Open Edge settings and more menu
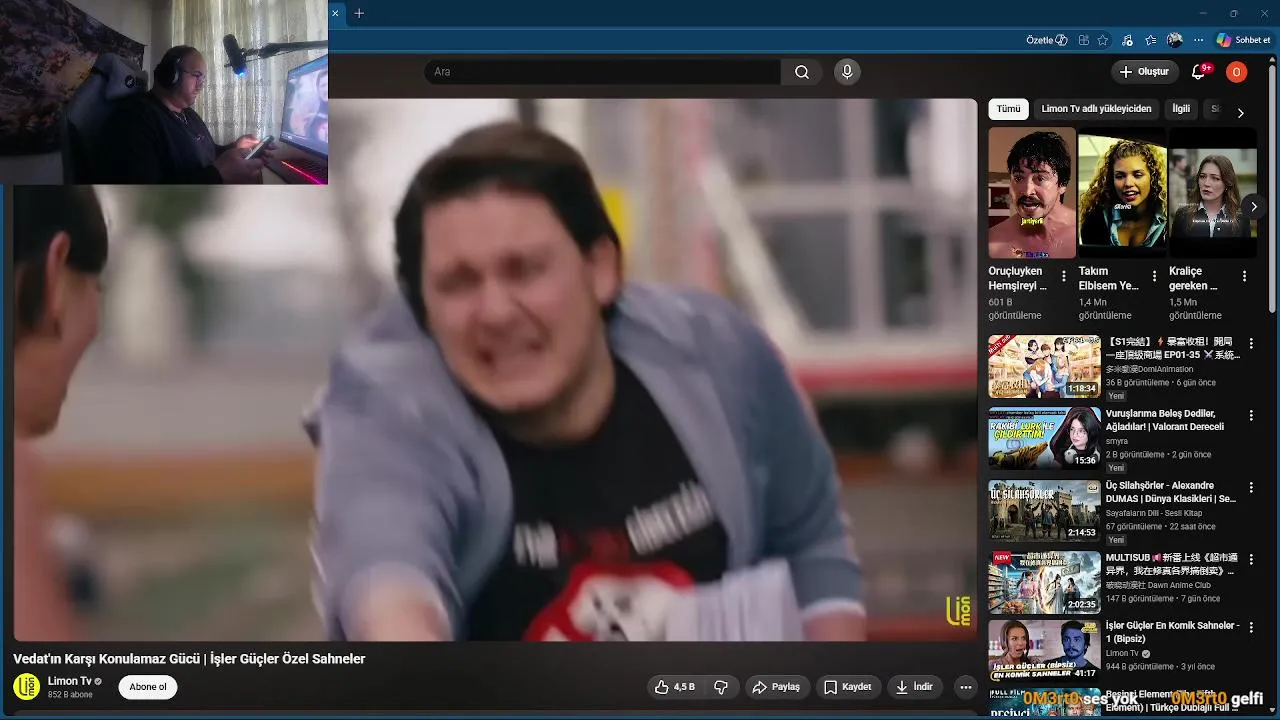The width and height of the screenshot is (1280, 720). point(1199,40)
